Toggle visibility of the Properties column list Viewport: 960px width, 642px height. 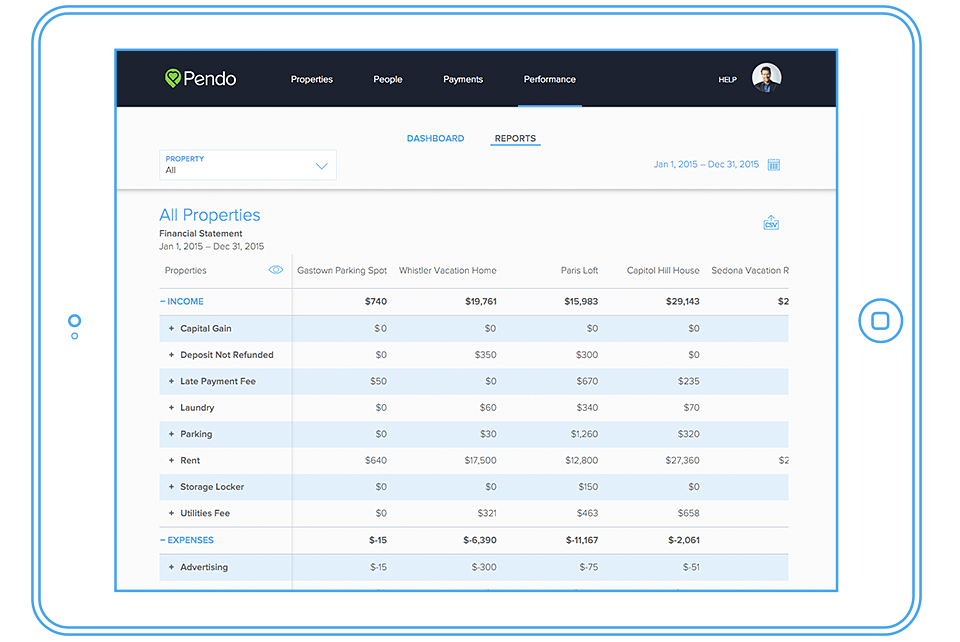pos(276,269)
